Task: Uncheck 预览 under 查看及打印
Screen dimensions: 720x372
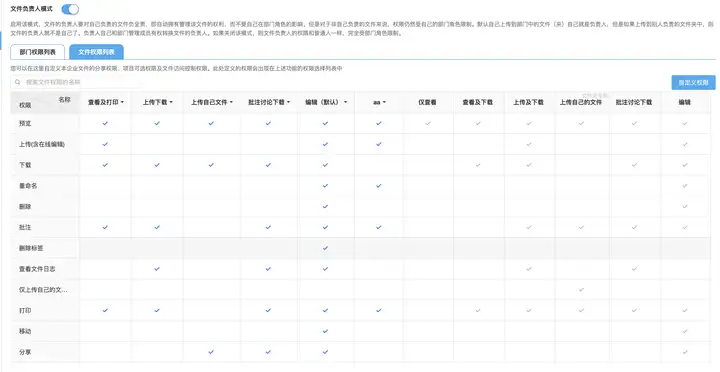Action: pos(105,124)
